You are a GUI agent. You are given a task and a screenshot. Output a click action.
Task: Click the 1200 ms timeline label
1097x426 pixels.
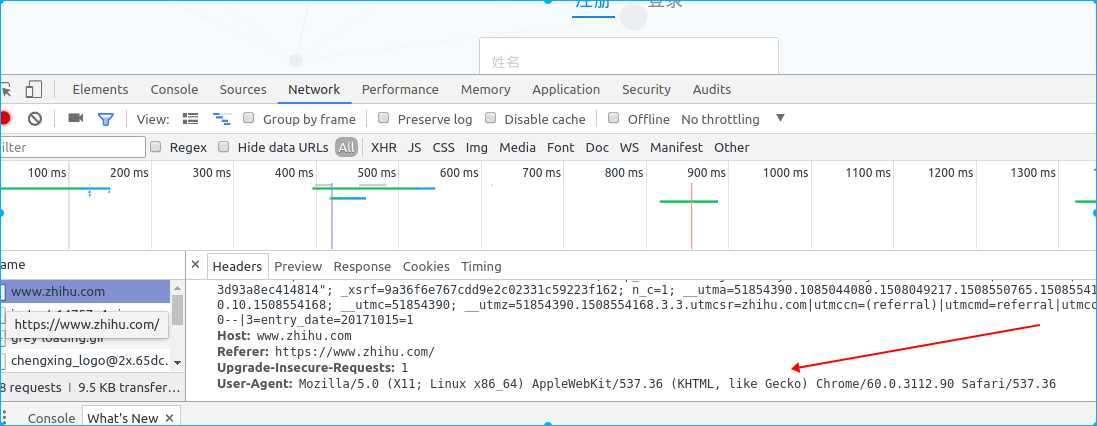(950, 173)
